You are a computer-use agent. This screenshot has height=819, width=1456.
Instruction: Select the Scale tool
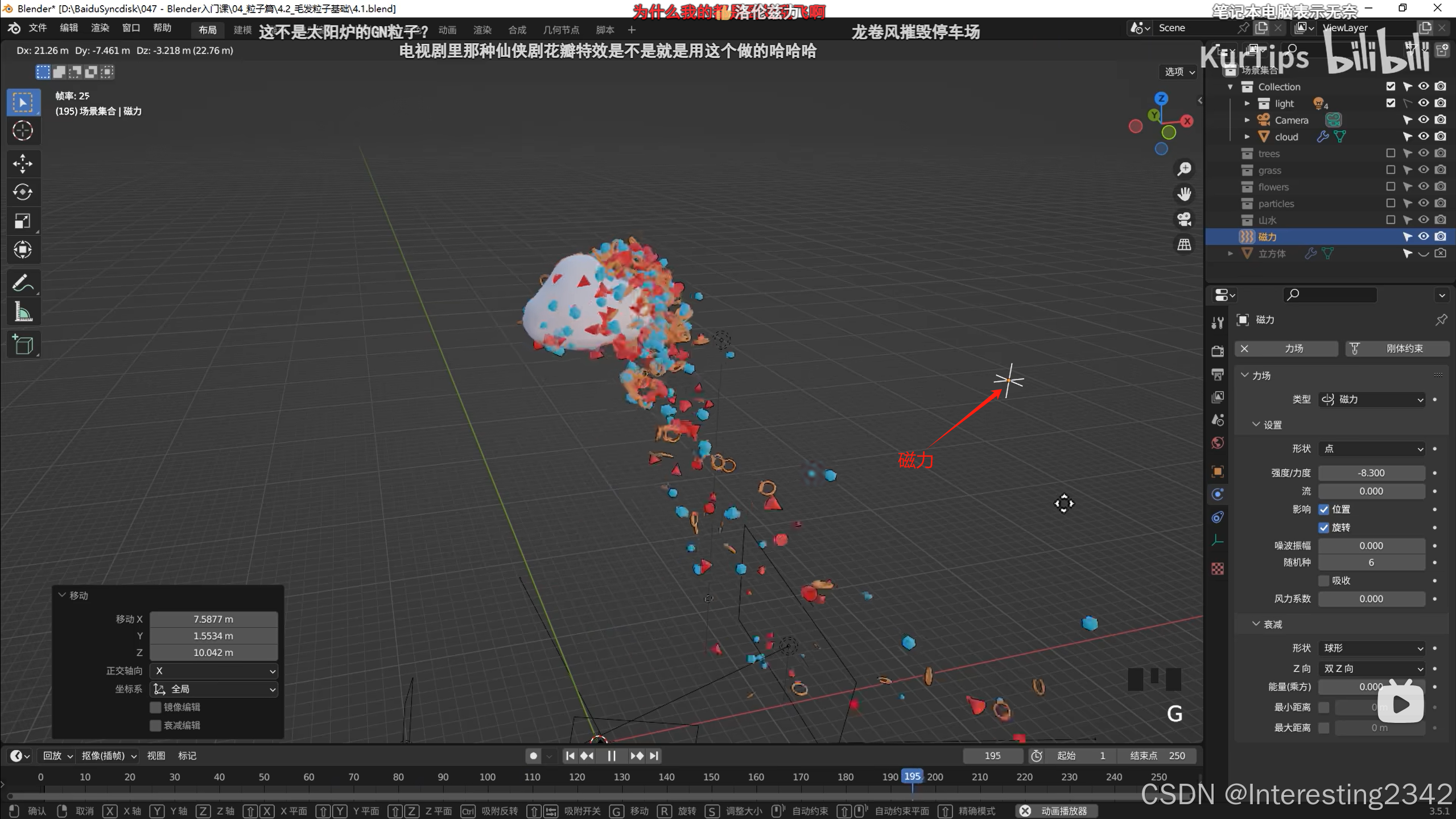point(23,221)
